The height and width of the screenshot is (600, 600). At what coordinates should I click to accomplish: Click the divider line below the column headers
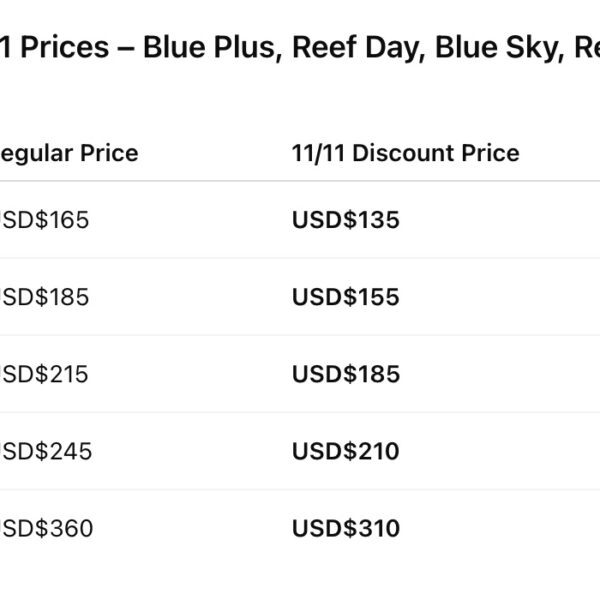pos(300,181)
